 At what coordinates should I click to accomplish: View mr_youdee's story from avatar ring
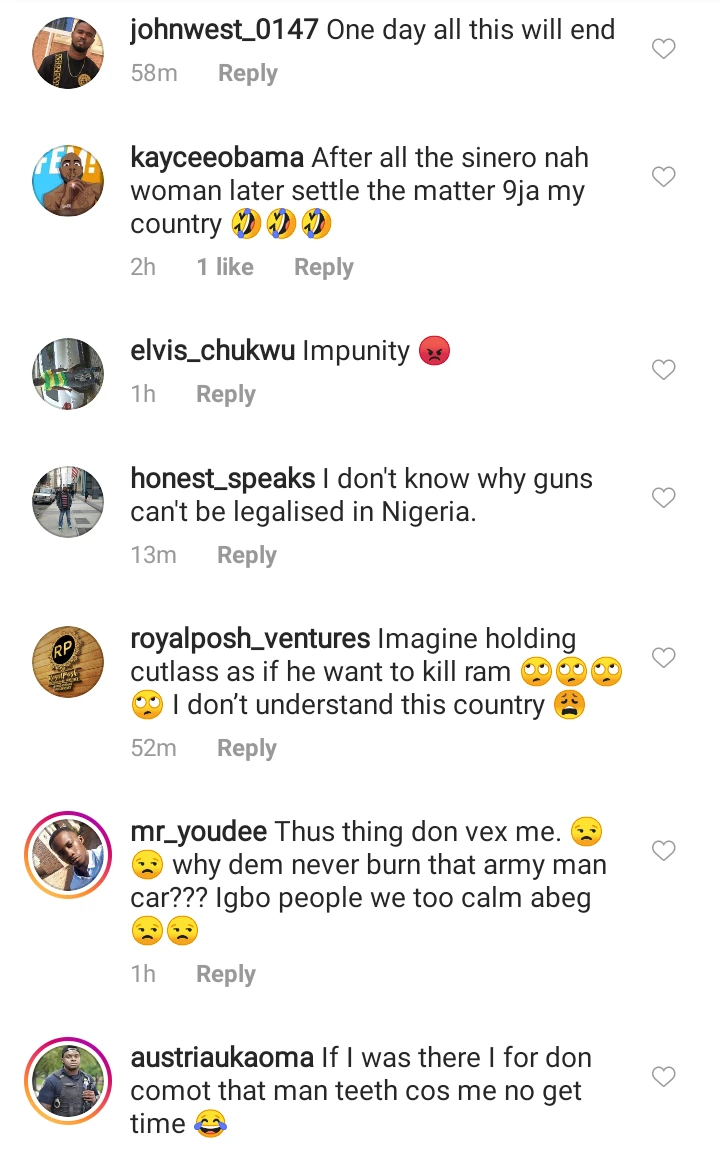(x=68, y=855)
